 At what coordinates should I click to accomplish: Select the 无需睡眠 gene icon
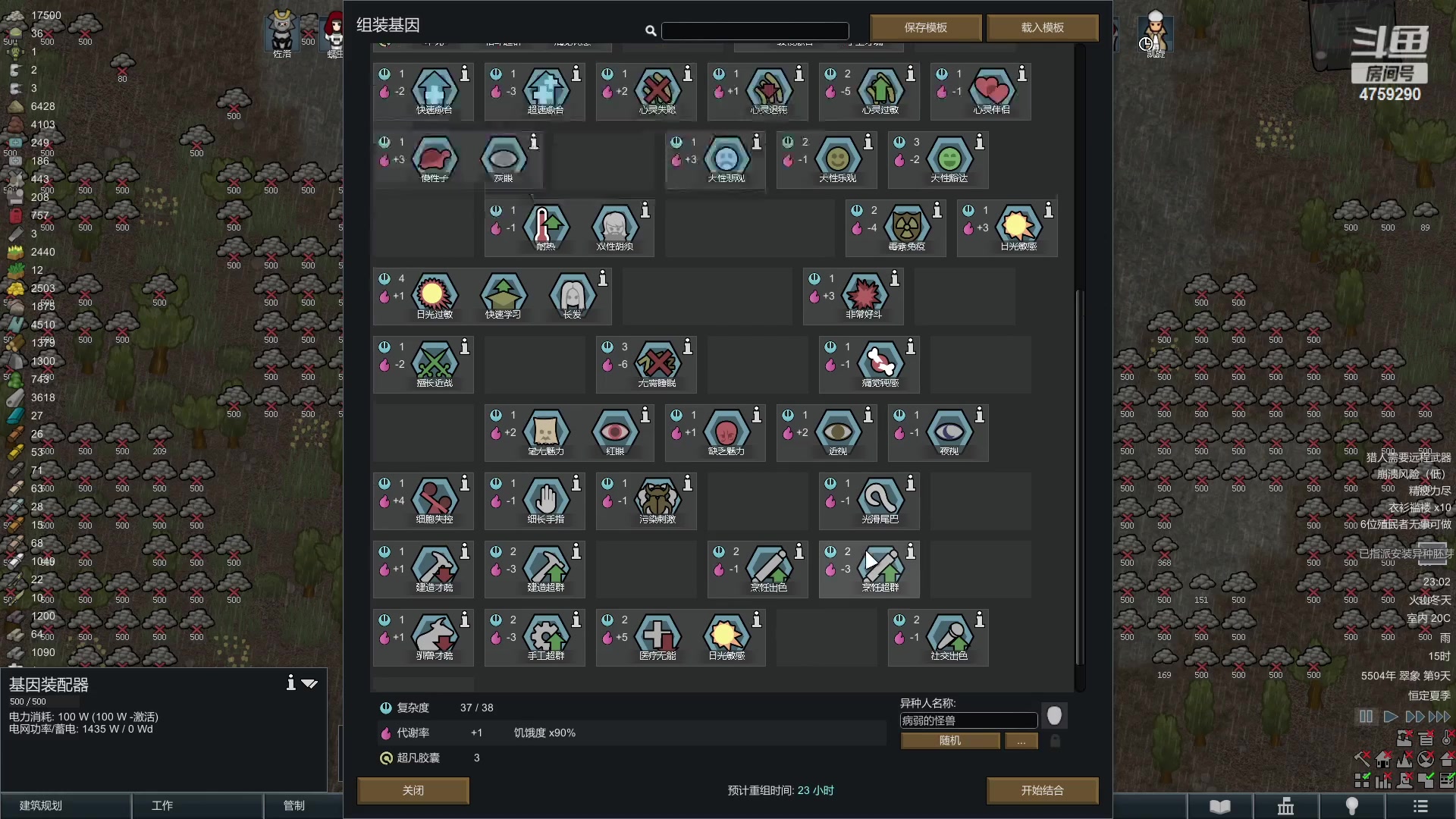click(657, 362)
